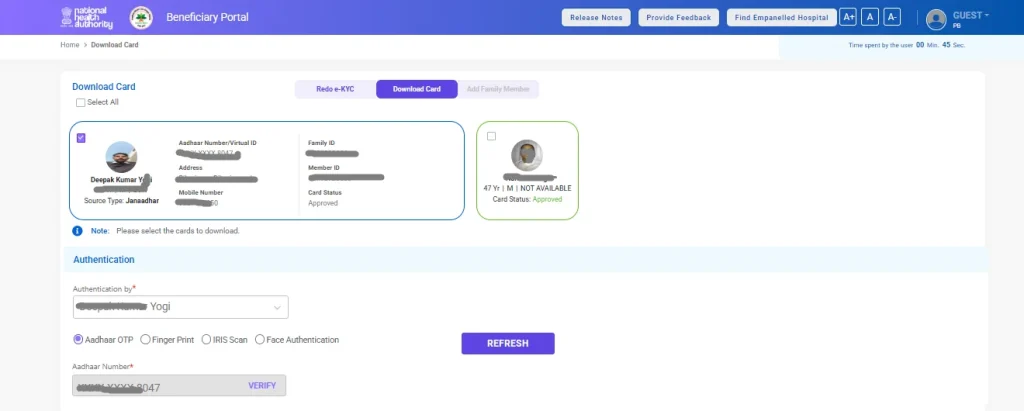Click the 47 Yr | M | NOT AVAILABLE text

point(527,188)
